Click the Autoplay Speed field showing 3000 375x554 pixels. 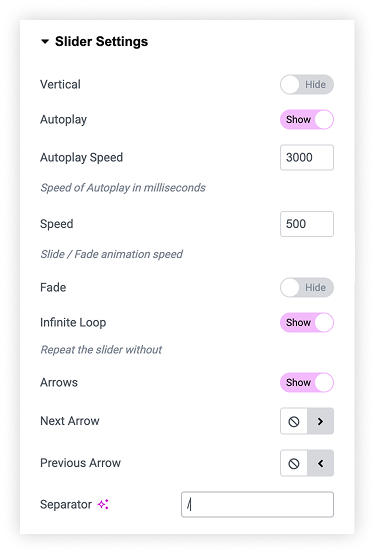point(307,157)
